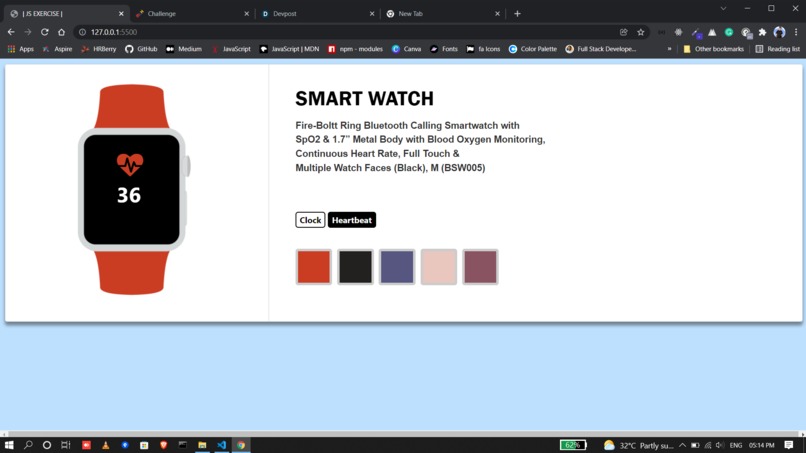Open the Windows Start menu

9,445
